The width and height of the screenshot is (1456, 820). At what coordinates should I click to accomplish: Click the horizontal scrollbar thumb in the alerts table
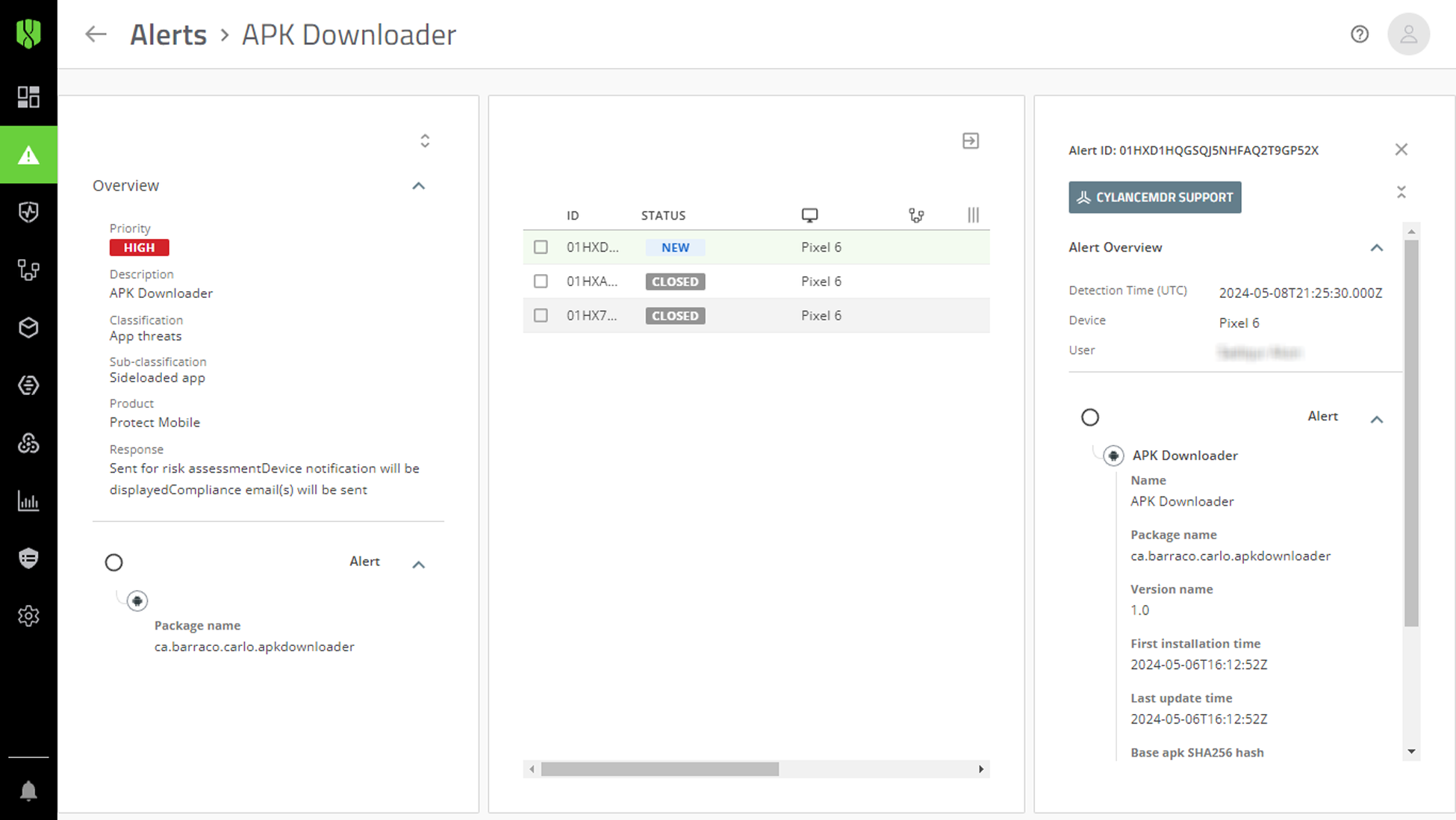660,769
